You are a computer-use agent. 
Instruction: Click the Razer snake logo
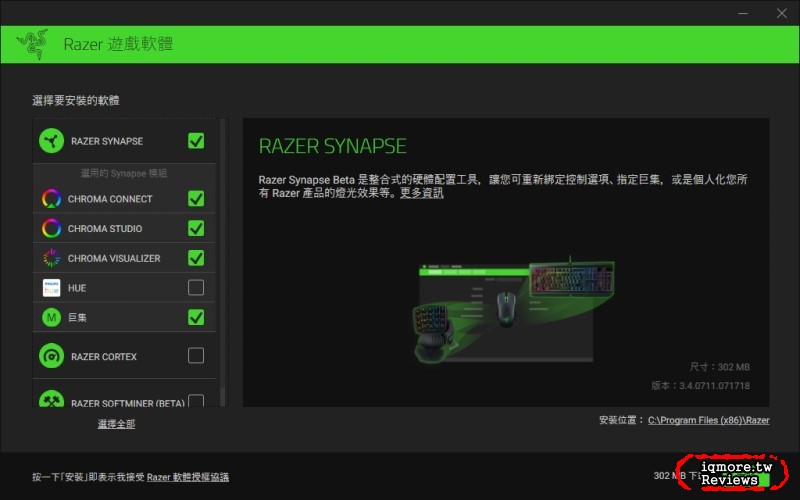tap(33, 44)
